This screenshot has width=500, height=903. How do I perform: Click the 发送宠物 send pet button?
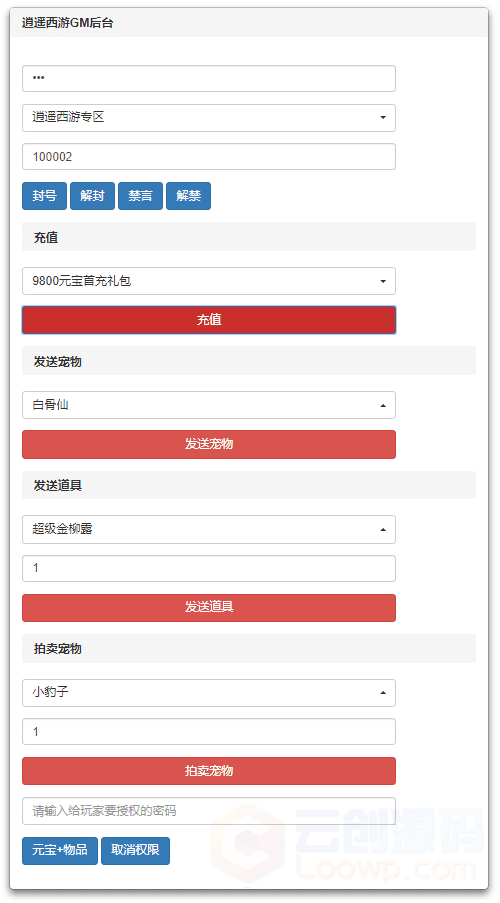coord(209,445)
